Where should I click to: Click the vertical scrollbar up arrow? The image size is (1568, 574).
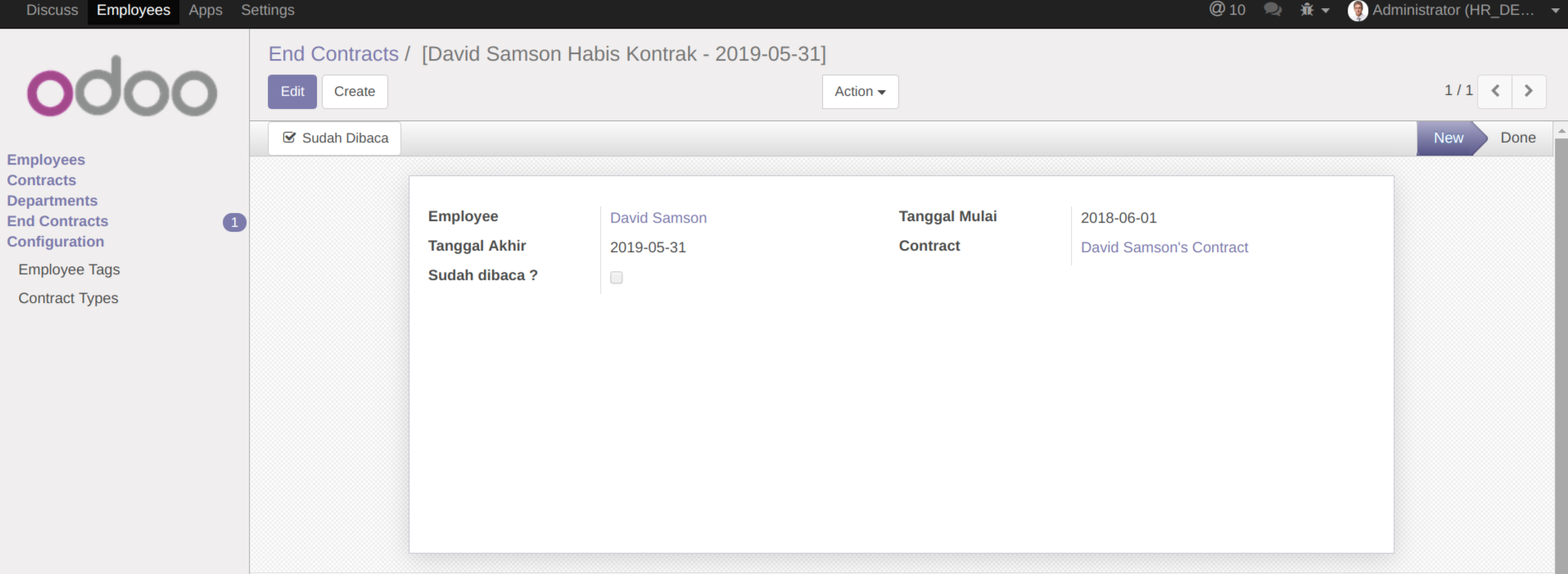(x=1561, y=130)
